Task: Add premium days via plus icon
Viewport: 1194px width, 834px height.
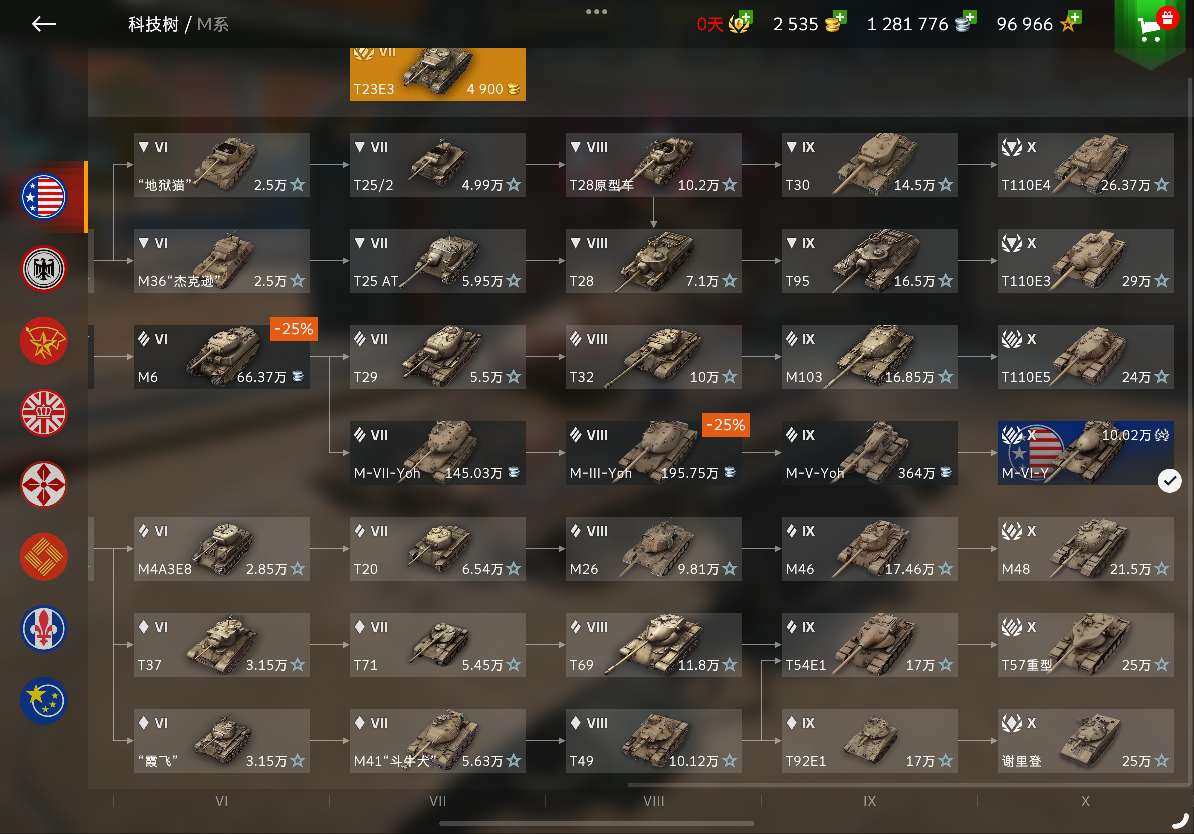Action: (745, 17)
